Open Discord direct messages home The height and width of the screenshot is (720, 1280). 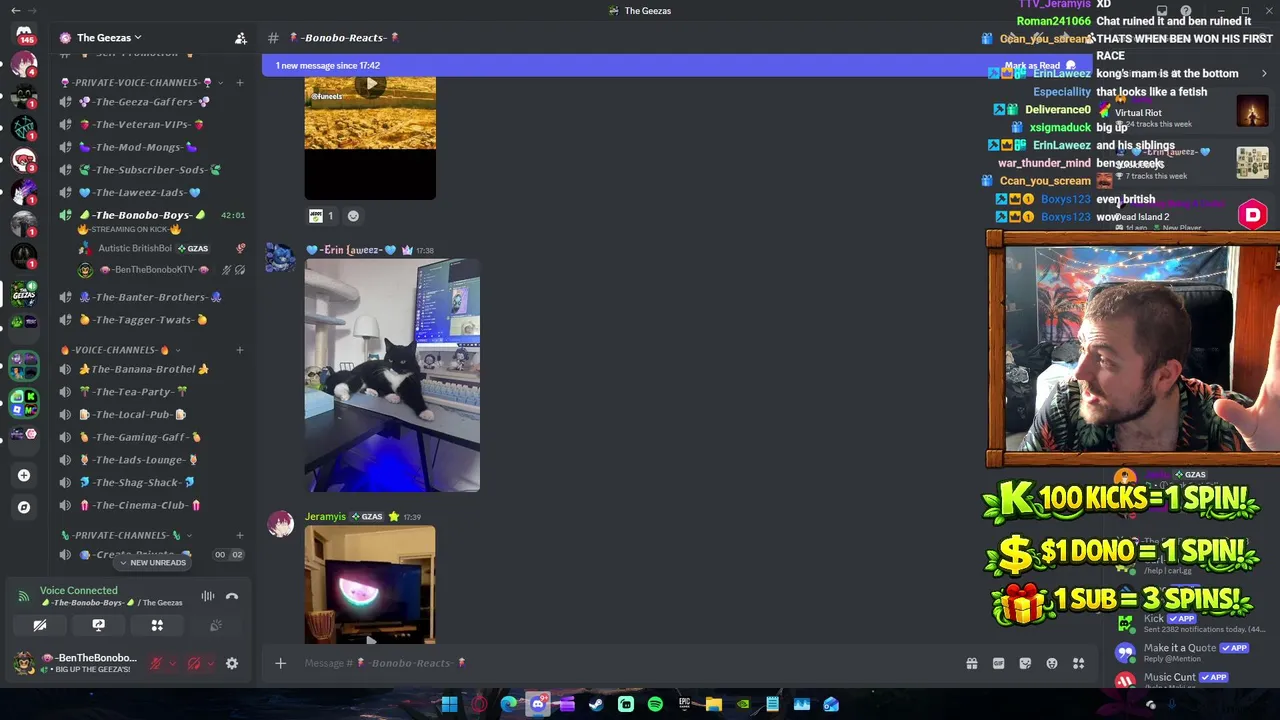(24, 34)
